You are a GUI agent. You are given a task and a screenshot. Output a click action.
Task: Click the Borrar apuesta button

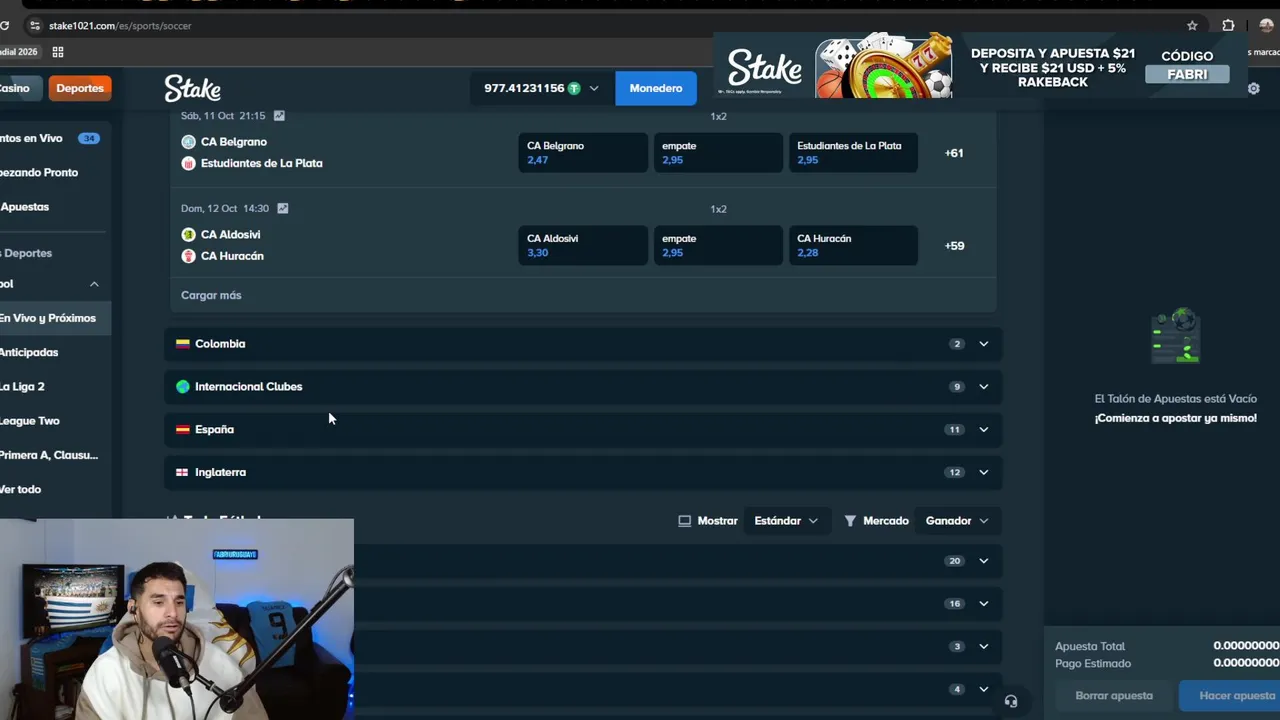click(x=1114, y=696)
